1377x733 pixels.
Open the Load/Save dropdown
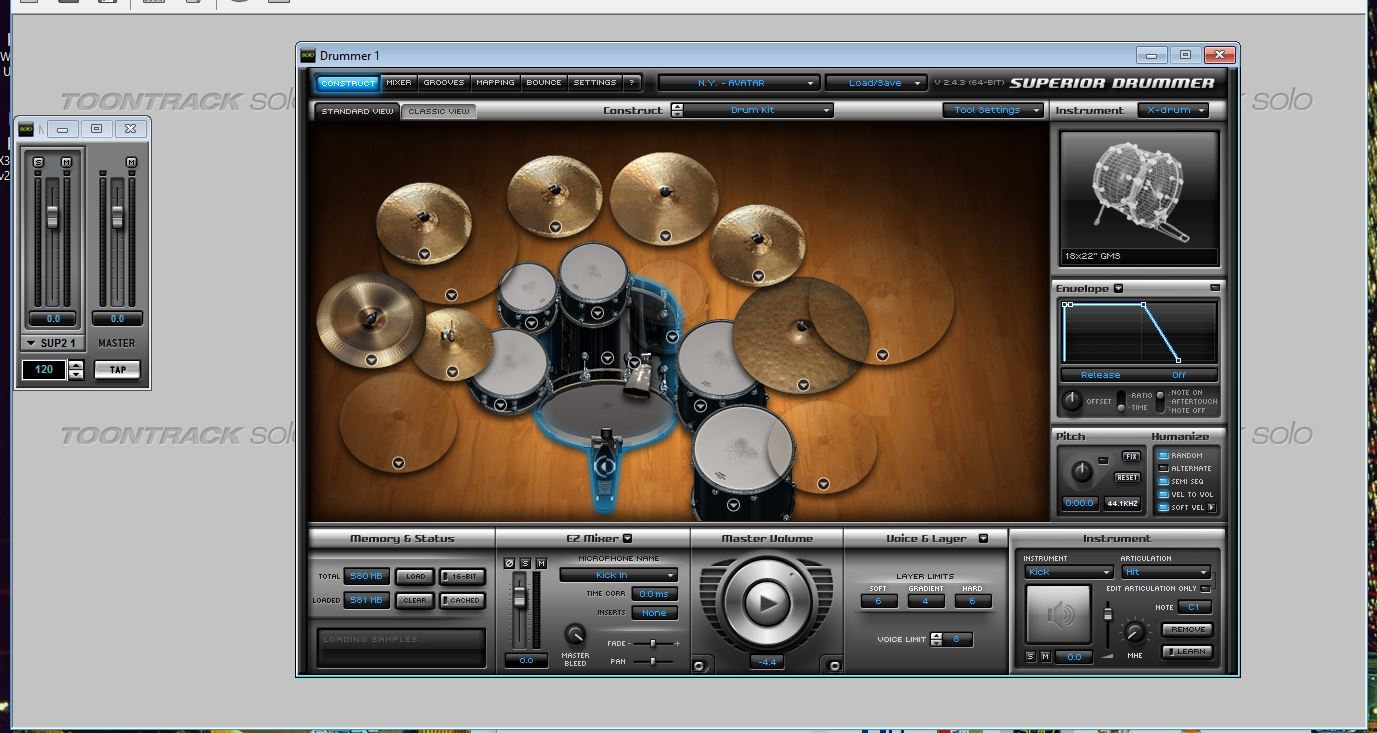point(875,83)
